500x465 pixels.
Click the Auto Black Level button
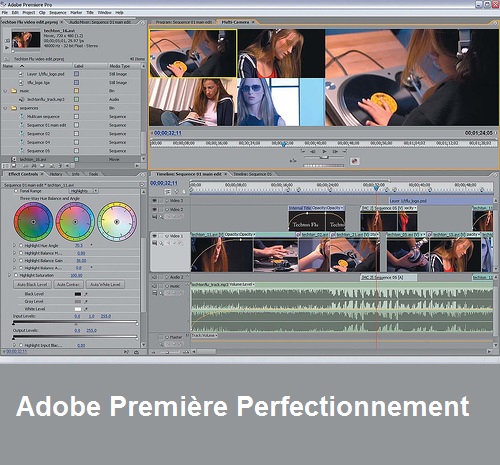(x=32, y=285)
